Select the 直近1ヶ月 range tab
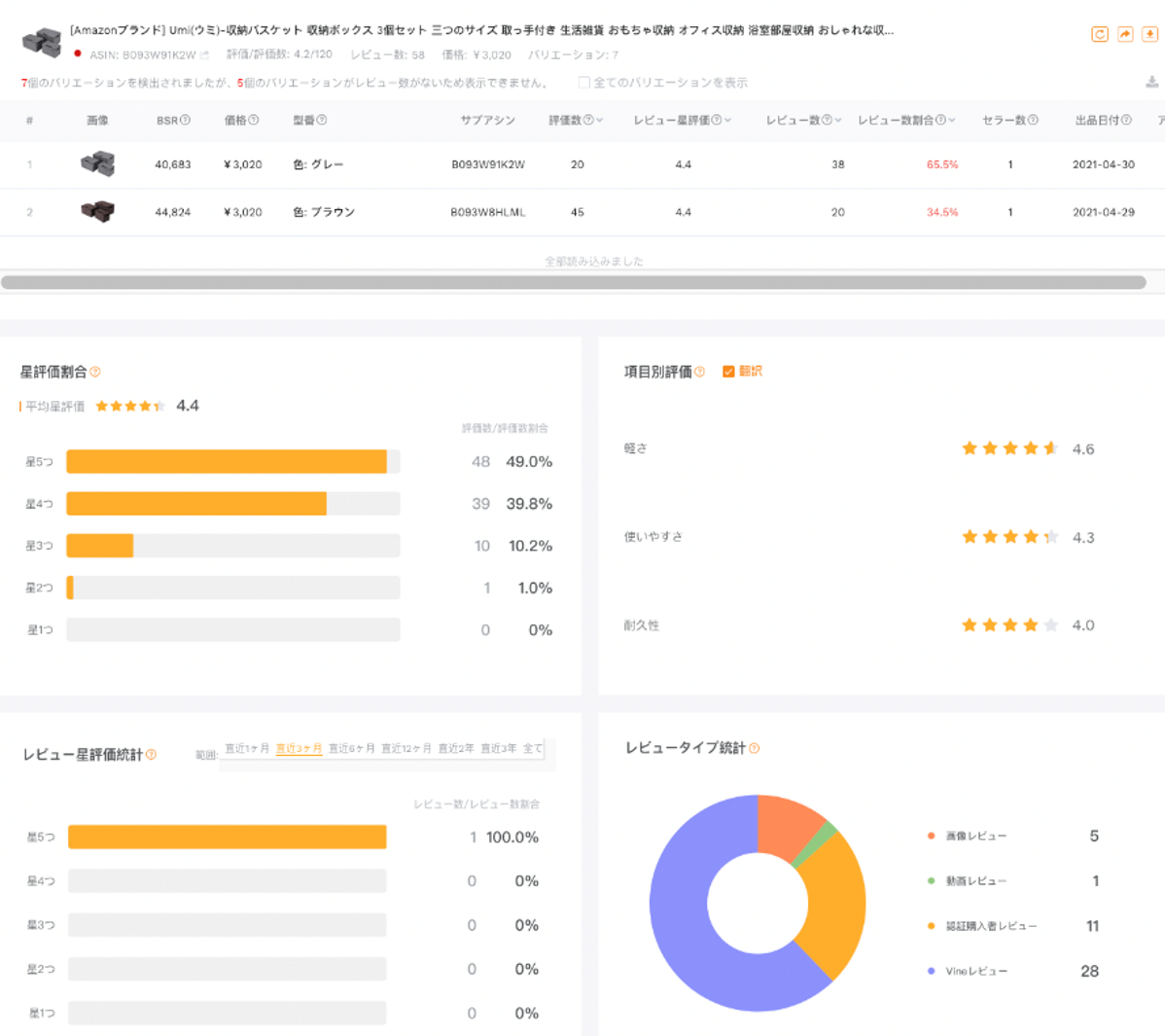This screenshot has width=1165, height=1036. 247,748
